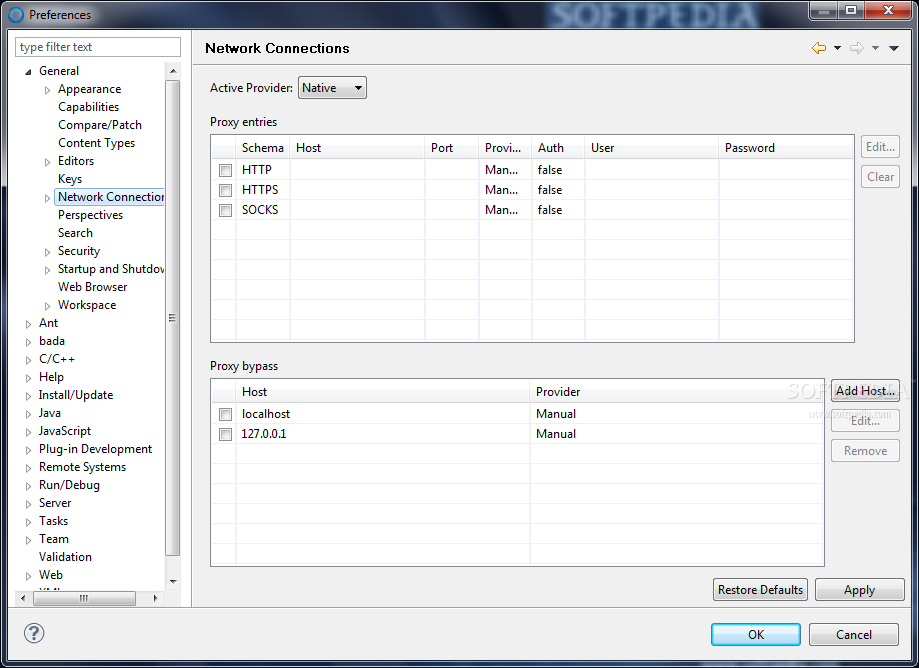Click Edit... button beside Proxy entries
The height and width of the screenshot is (668, 919).
point(880,147)
